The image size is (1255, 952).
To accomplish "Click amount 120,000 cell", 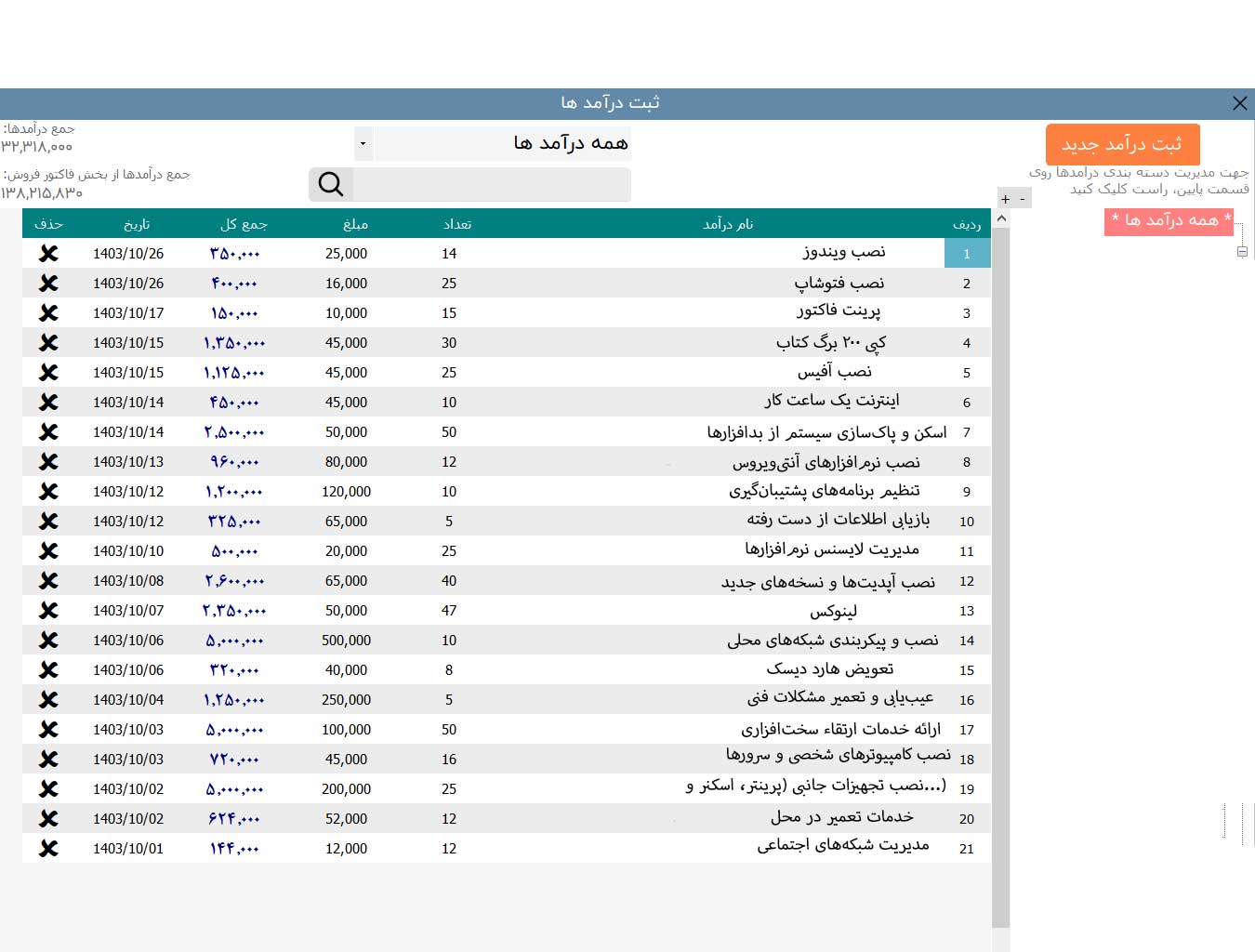I will (x=346, y=492).
